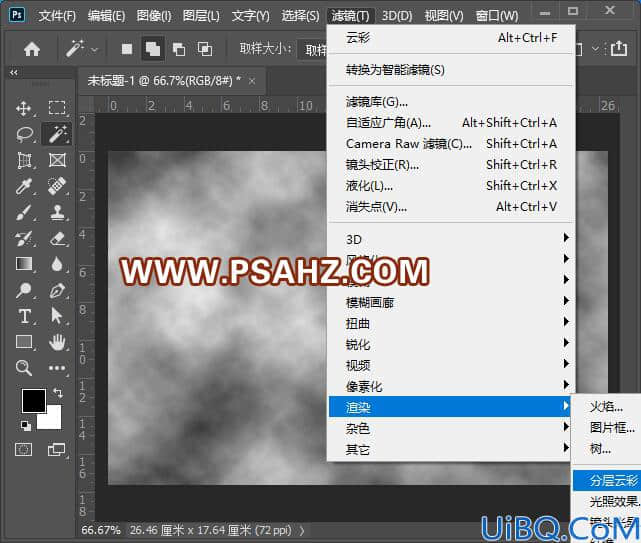Collapse the toolbox panel arrows

pos(14,72)
